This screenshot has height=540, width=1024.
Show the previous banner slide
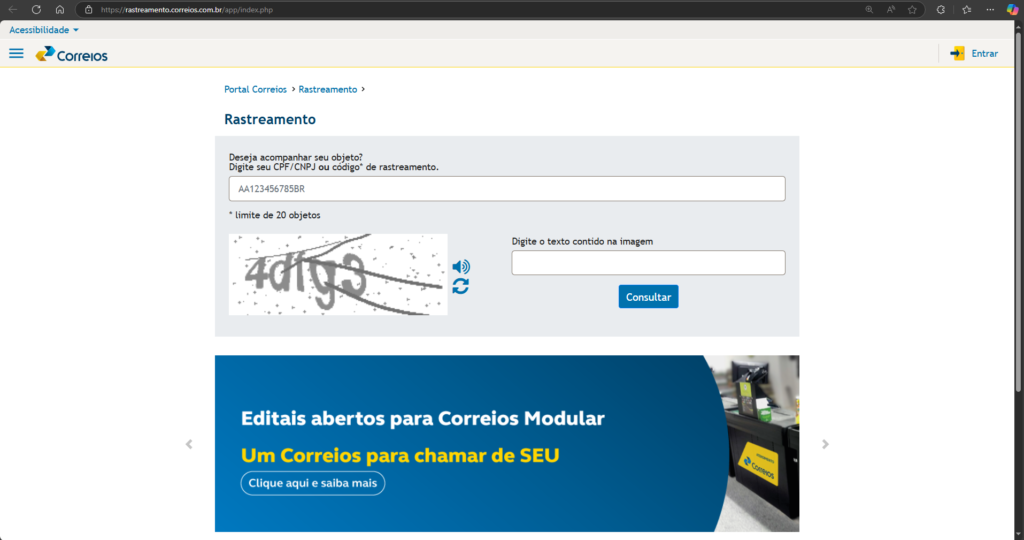(189, 444)
